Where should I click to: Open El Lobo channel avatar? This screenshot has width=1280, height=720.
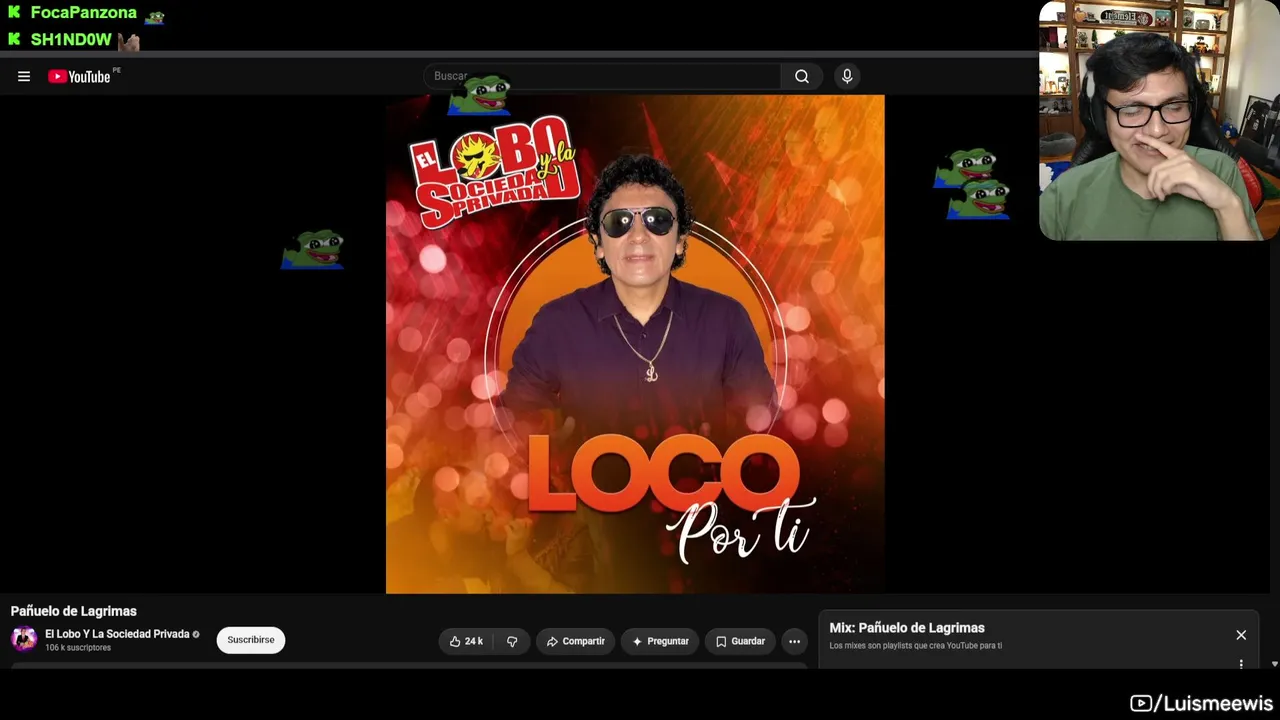point(24,639)
